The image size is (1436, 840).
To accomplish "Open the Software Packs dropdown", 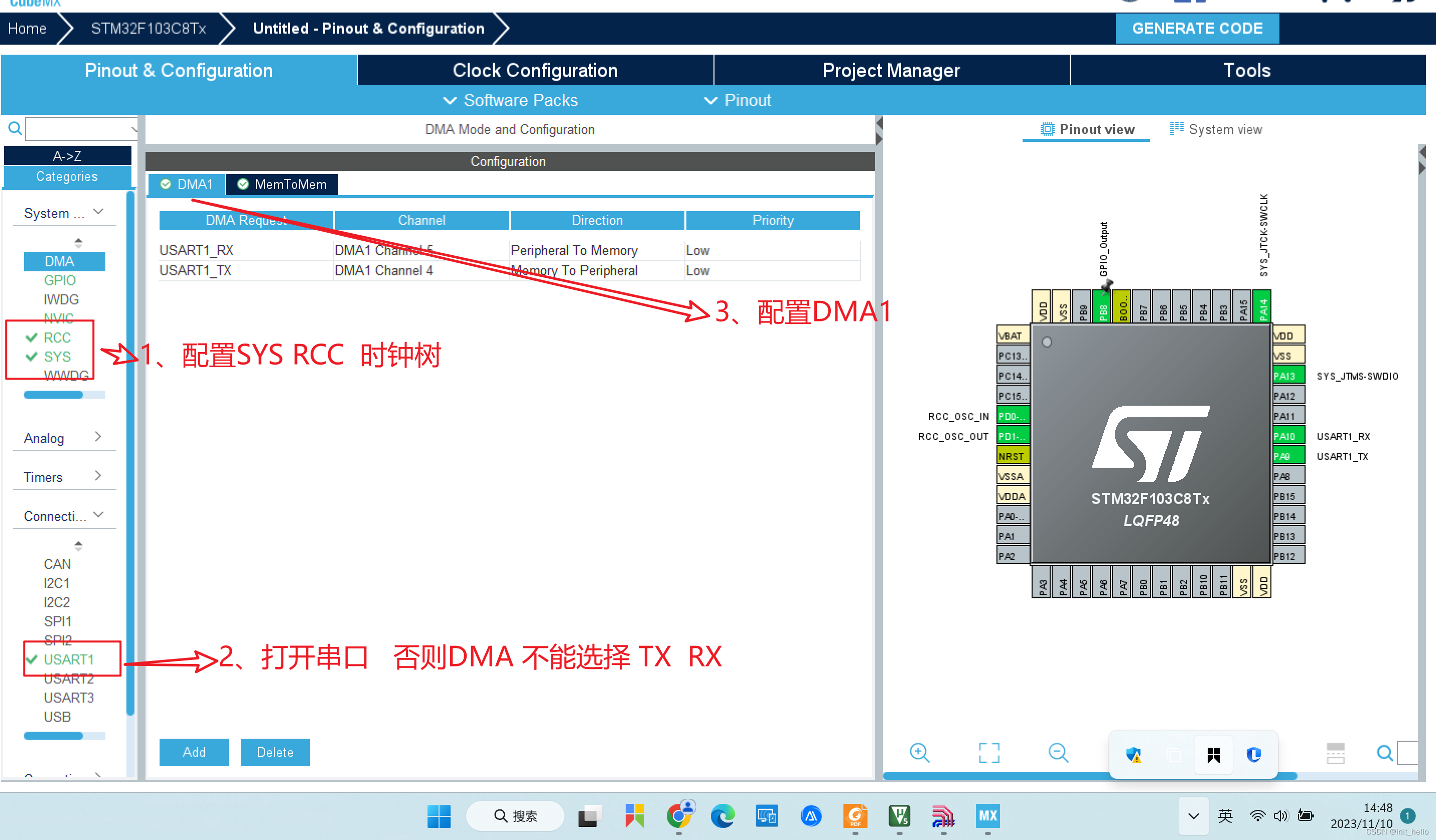I will pos(511,100).
